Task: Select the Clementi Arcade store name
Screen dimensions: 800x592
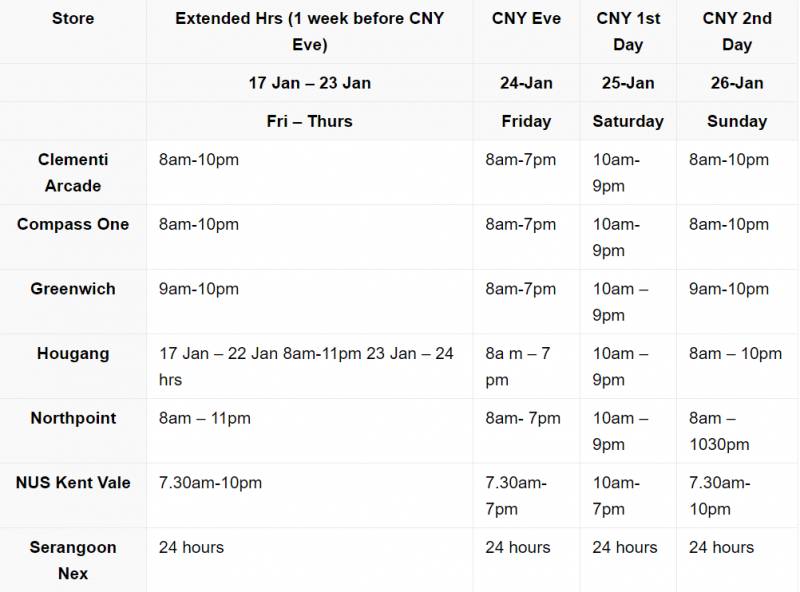Action: pyautogui.click(x=73, y=172)
